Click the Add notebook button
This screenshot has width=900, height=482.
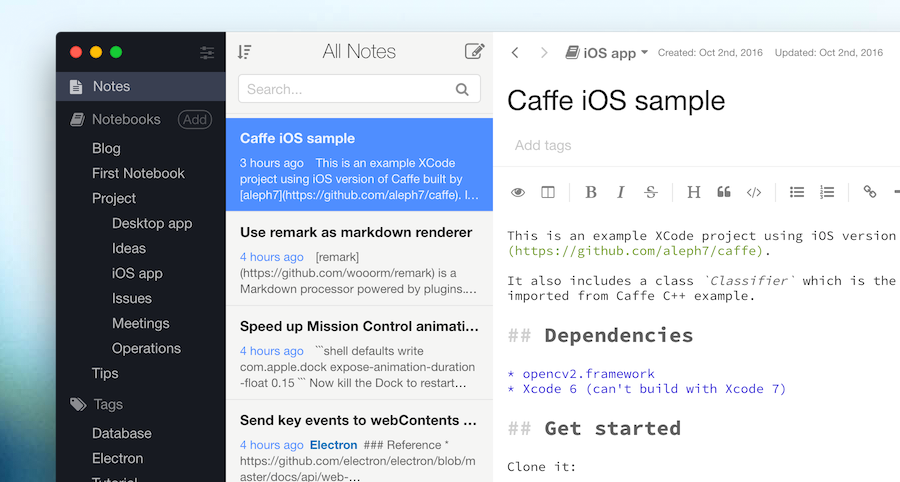point(195,119)
